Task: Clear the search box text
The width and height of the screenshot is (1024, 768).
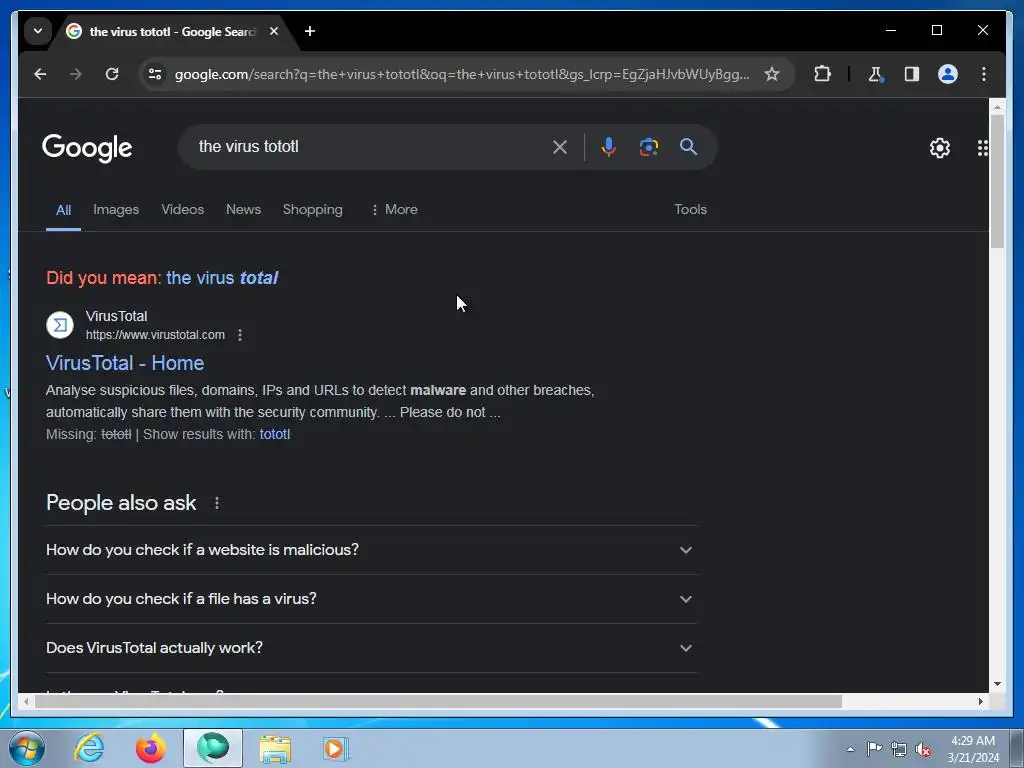Action: (560, 147)
